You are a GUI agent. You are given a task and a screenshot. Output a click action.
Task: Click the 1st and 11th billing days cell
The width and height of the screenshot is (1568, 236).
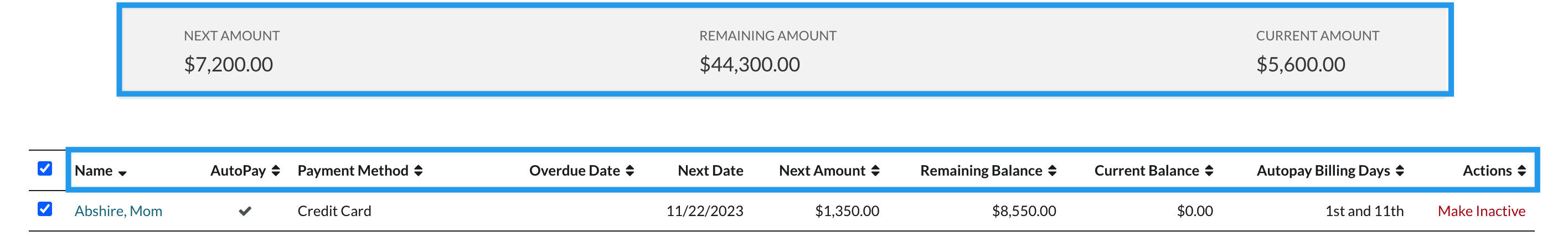[x=1364, y=211]
